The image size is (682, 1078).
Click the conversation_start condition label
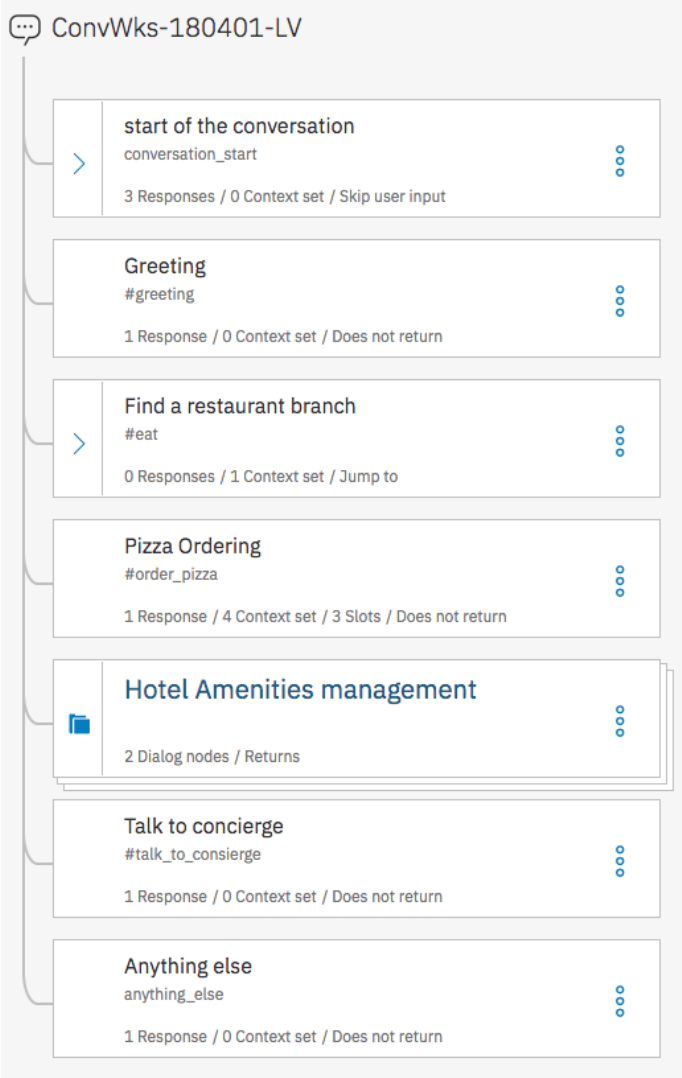[190, 154]
